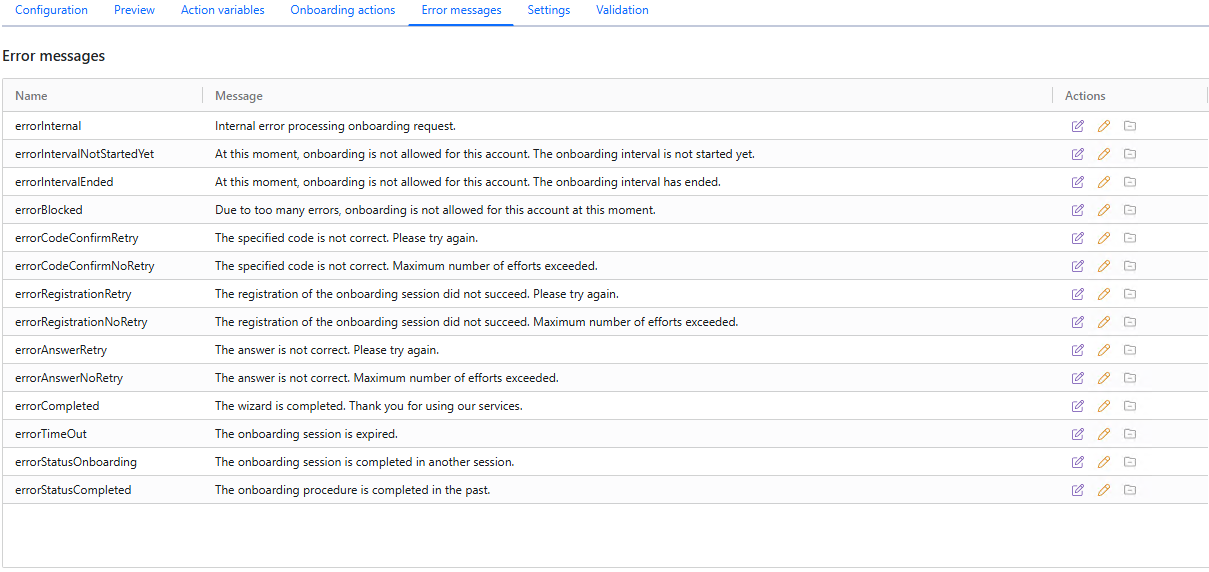Click the purple edit icon for errorRegistrationNoRetry
This screenshot has width=1209, height=572.
[x=1078, y=322]
